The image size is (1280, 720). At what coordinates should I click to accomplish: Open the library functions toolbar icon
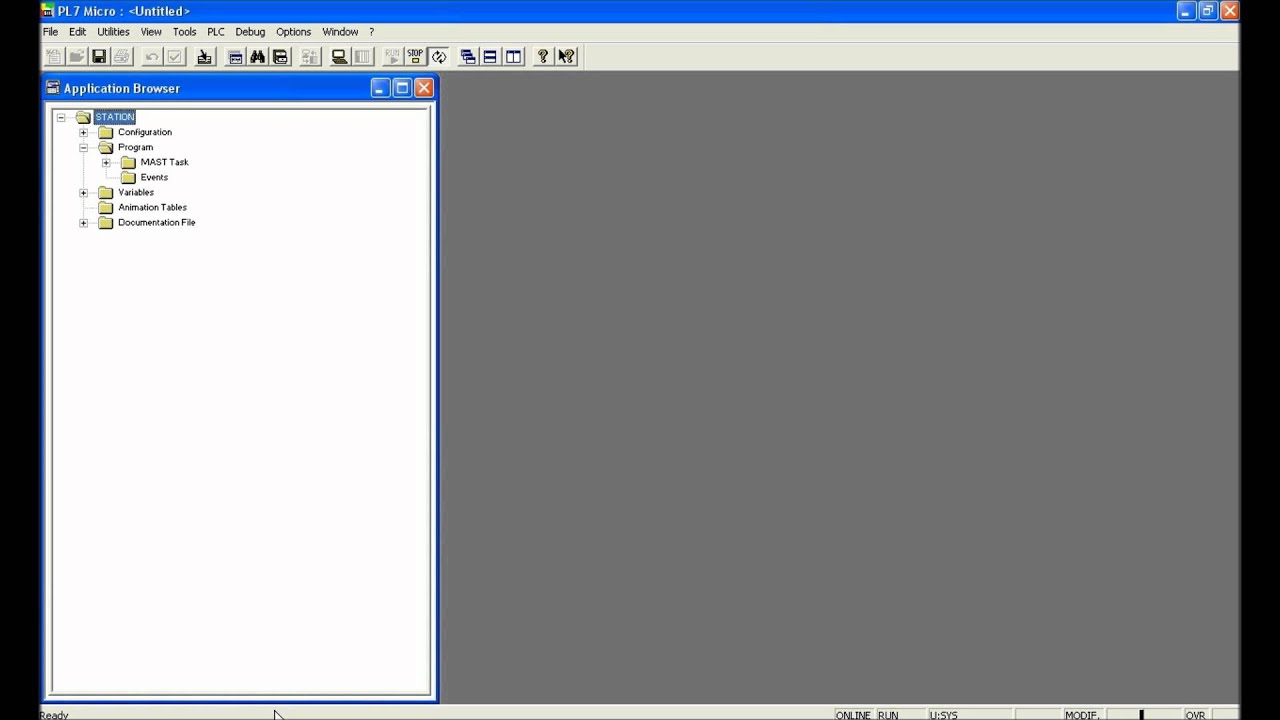(281, 57)
